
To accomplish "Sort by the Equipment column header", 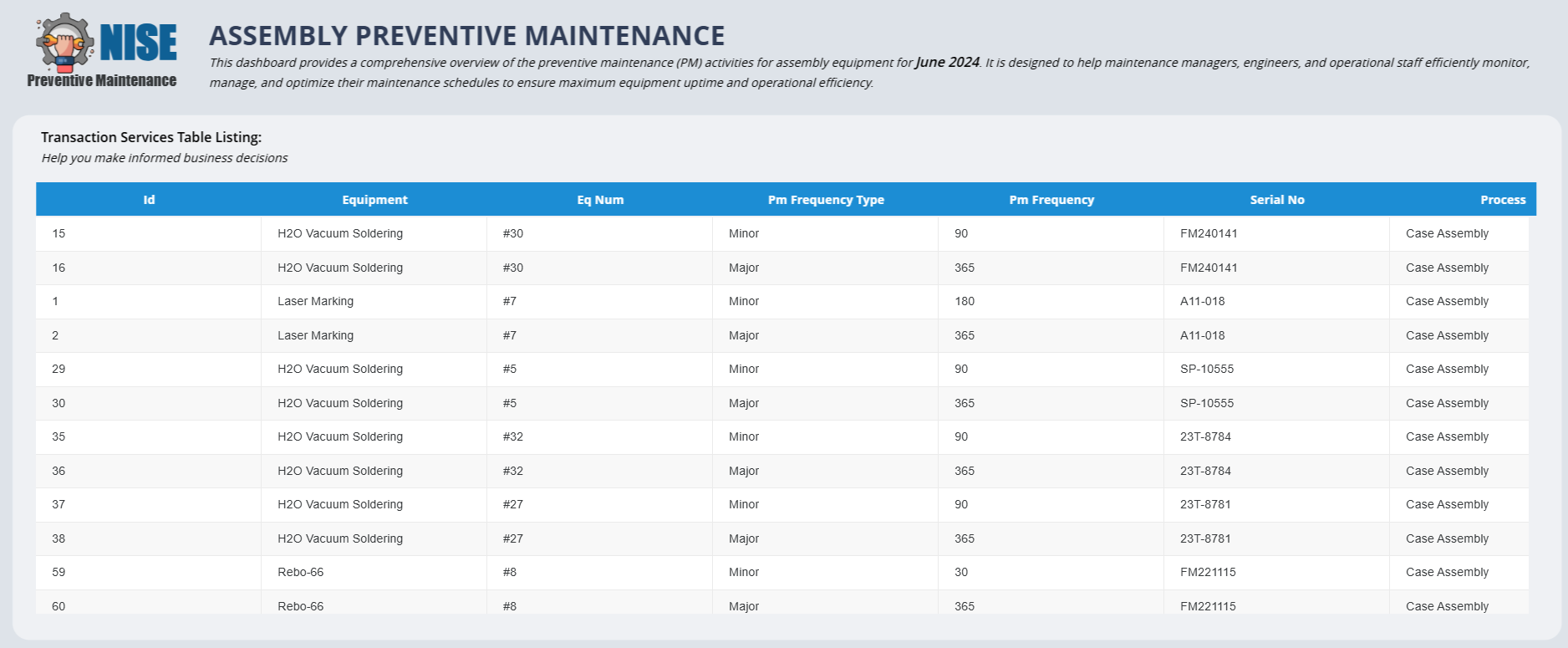I will [x=374, y=200].
